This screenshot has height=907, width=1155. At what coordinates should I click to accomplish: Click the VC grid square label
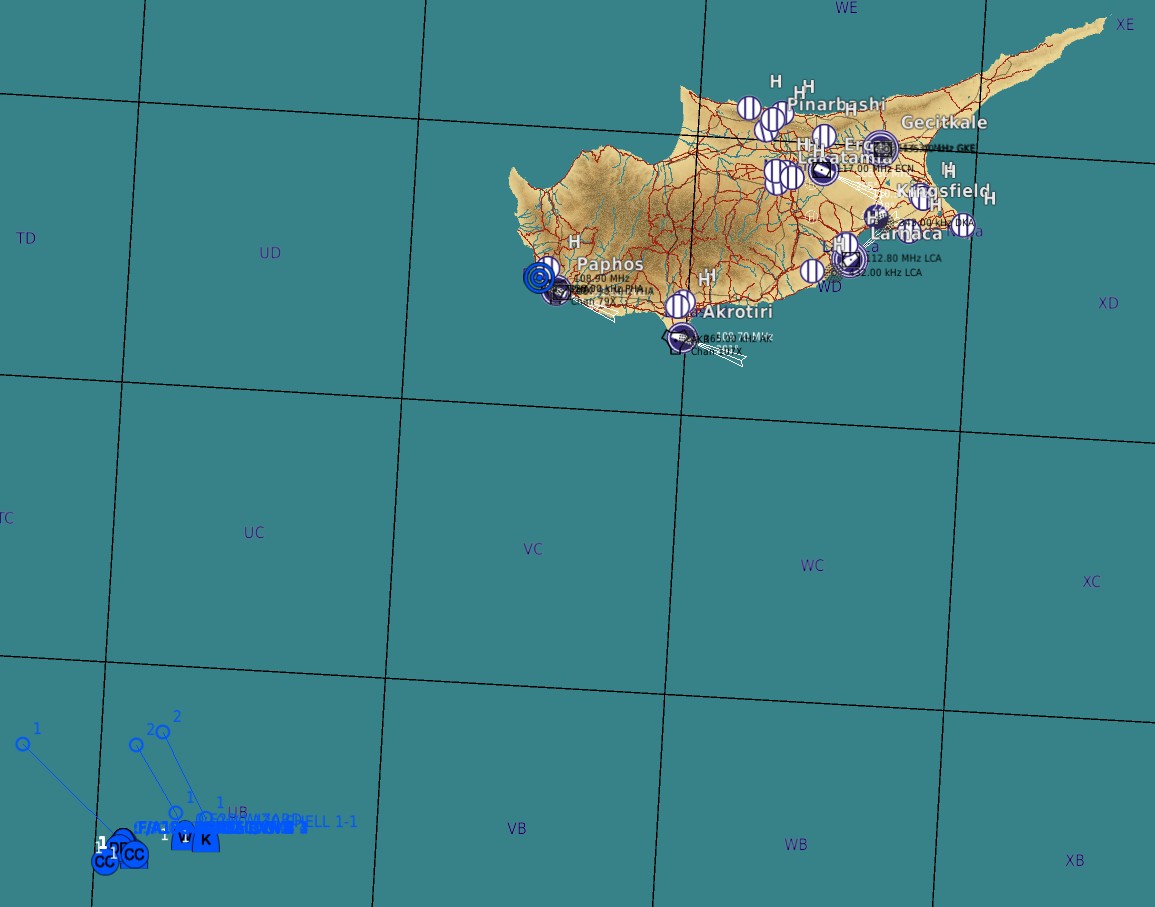click(x=533, y=549)
